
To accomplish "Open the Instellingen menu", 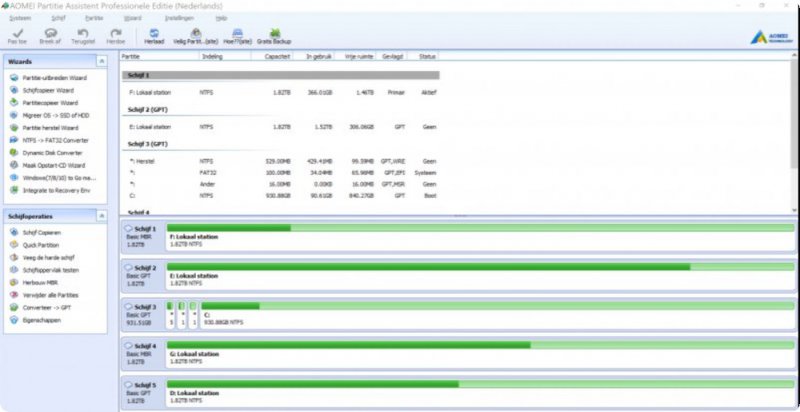I will point(179,18).
